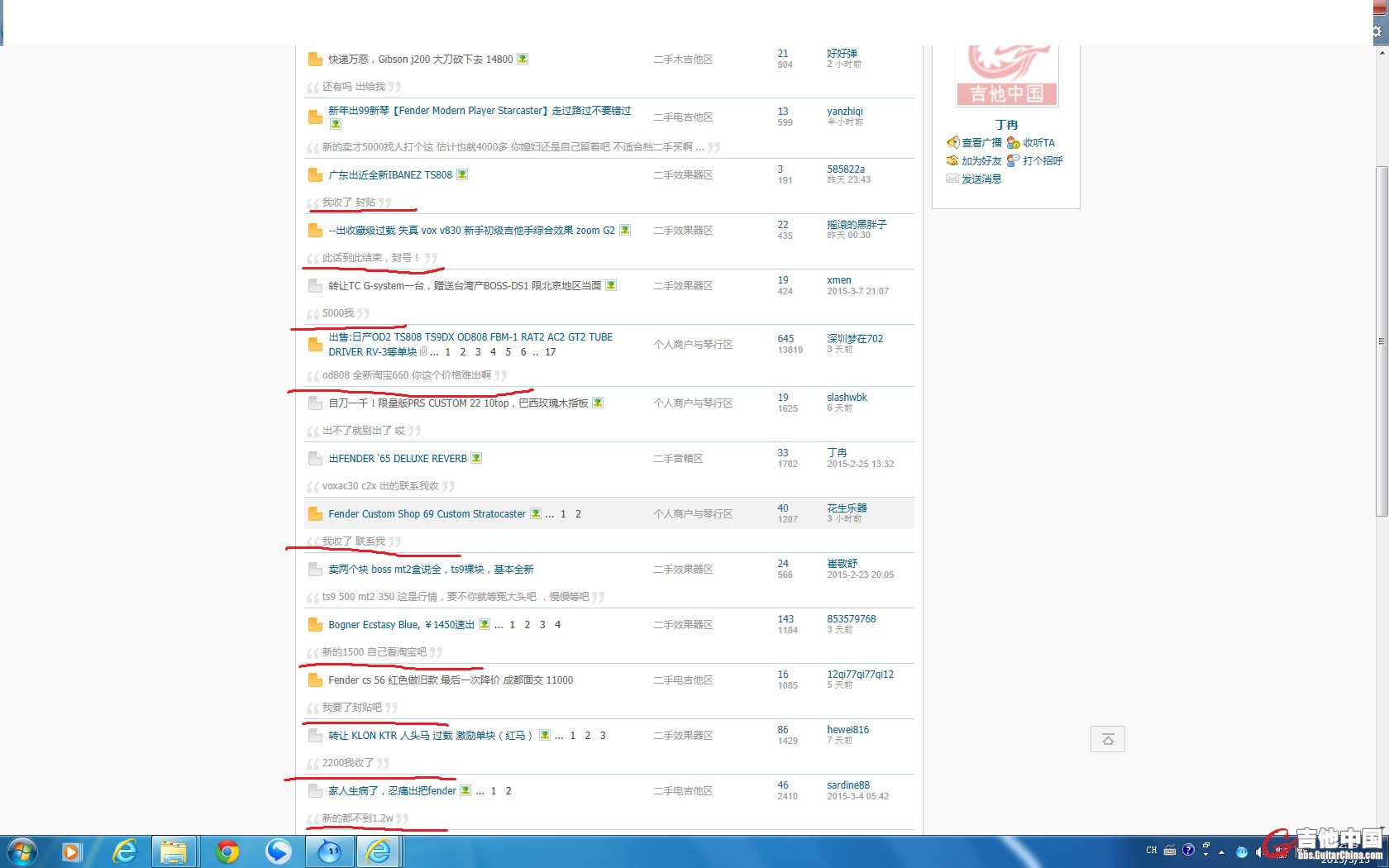1389x868 pixels.
Task: Click folder icon beside Bogner Ecstasy Blue thread
Action: (x=315, y=625)
